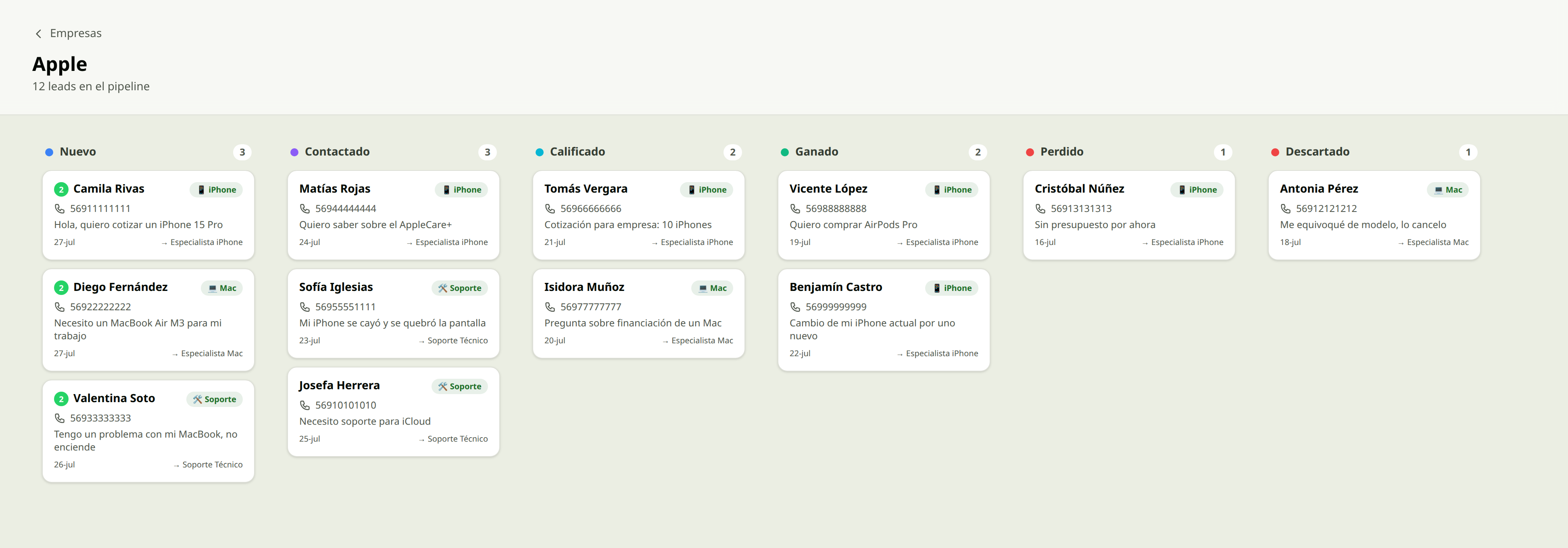Click message 'Necesito soporte para iCloud'

pyautogui.click(x=365, y=421)
